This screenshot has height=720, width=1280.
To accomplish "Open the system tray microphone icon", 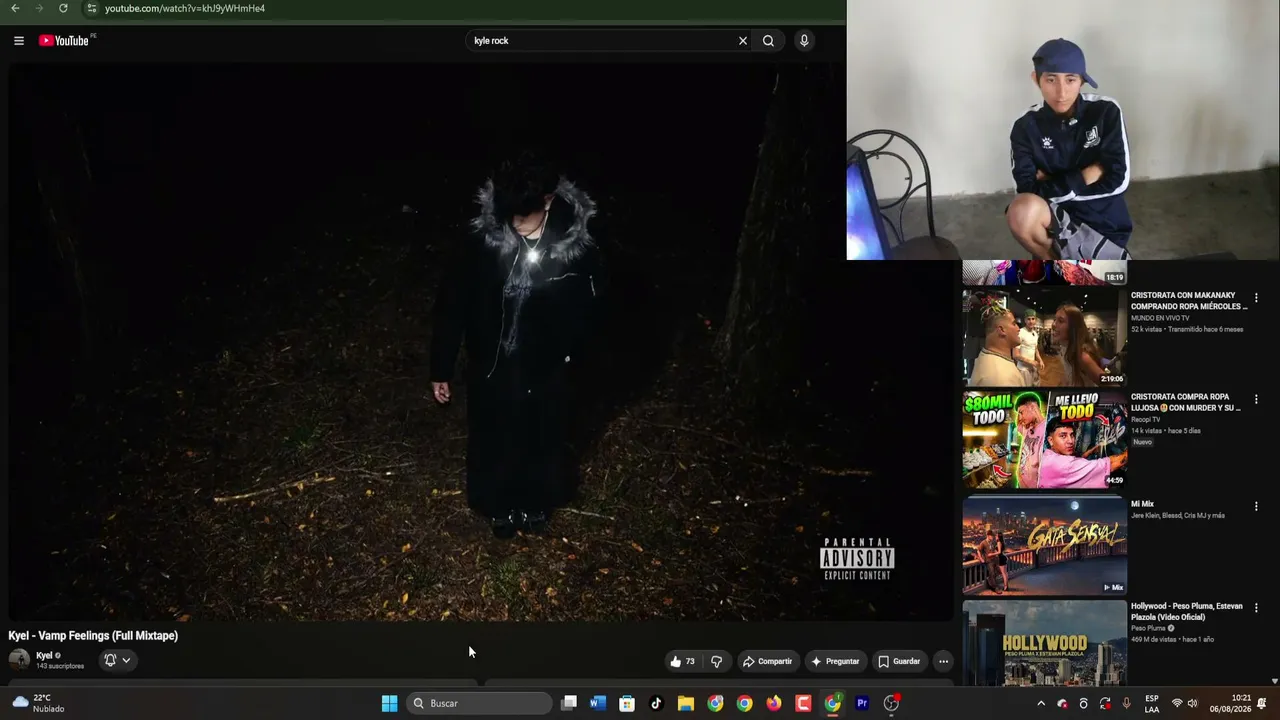I will 1127,703.
